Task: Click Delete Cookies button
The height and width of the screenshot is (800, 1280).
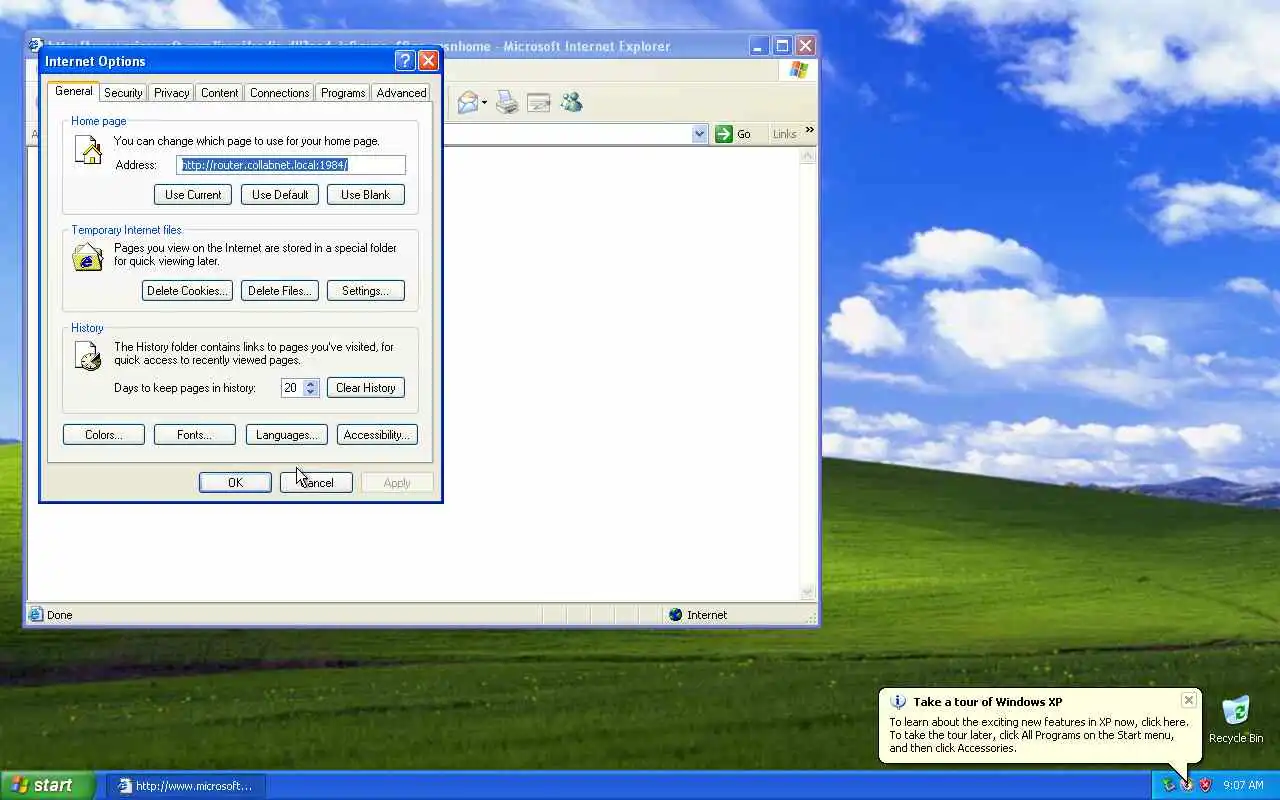Action: click(187, 291)
